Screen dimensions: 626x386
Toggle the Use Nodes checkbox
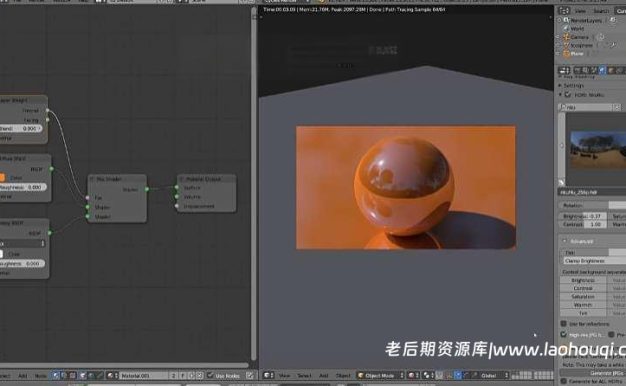[x=210, y=375]
